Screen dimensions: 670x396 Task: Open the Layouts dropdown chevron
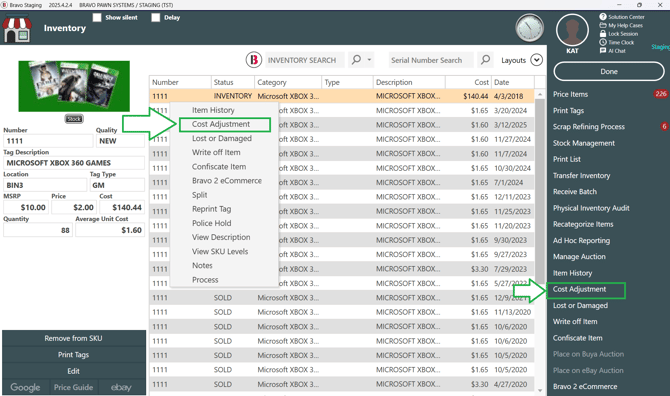pyautogui.click(x=536, y=60)
